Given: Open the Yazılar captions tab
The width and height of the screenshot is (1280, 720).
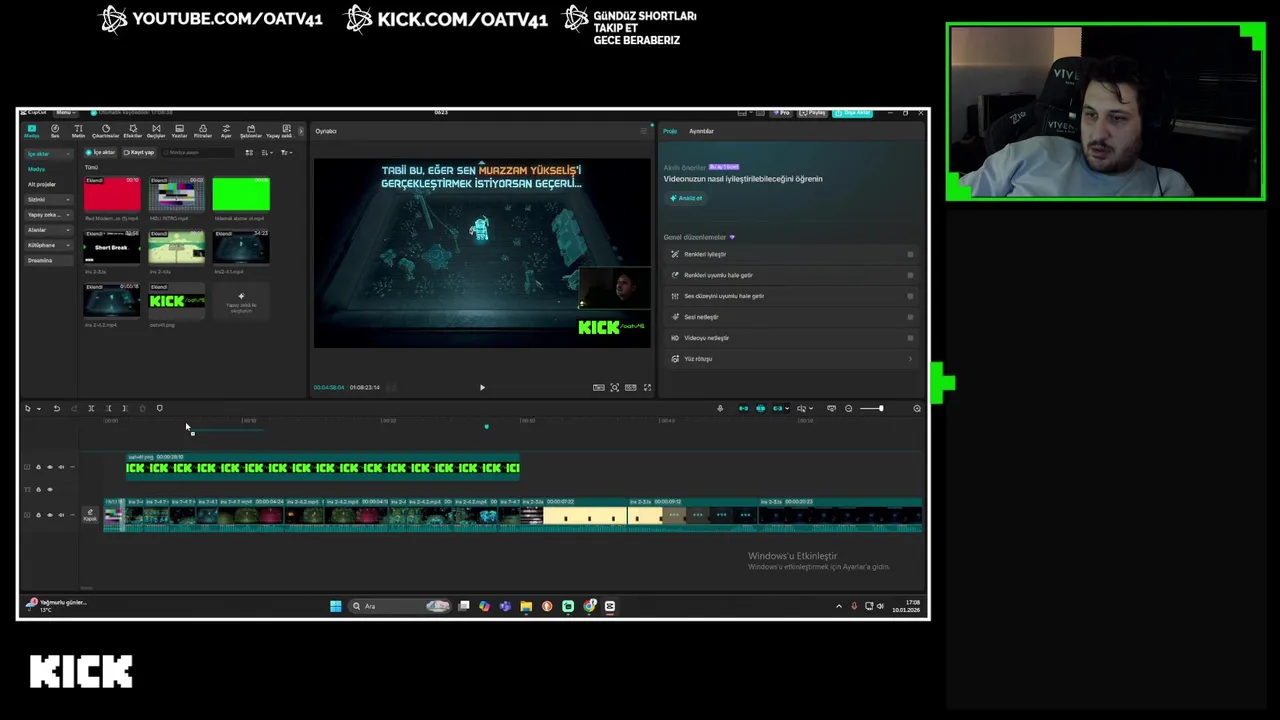Looking at the screenshot, I should point(180,131).
